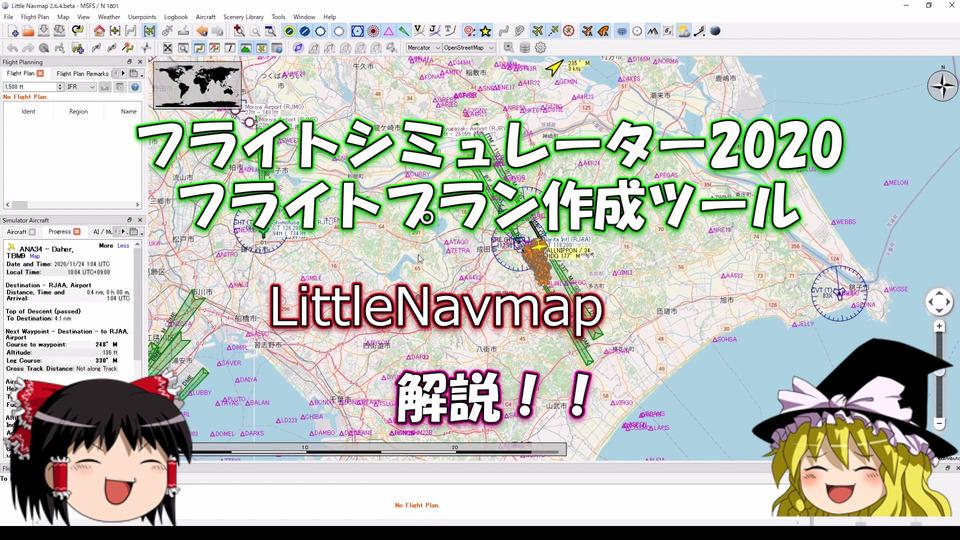
Task: Click the Map link next to aircraft name
Action: [35, 256]
